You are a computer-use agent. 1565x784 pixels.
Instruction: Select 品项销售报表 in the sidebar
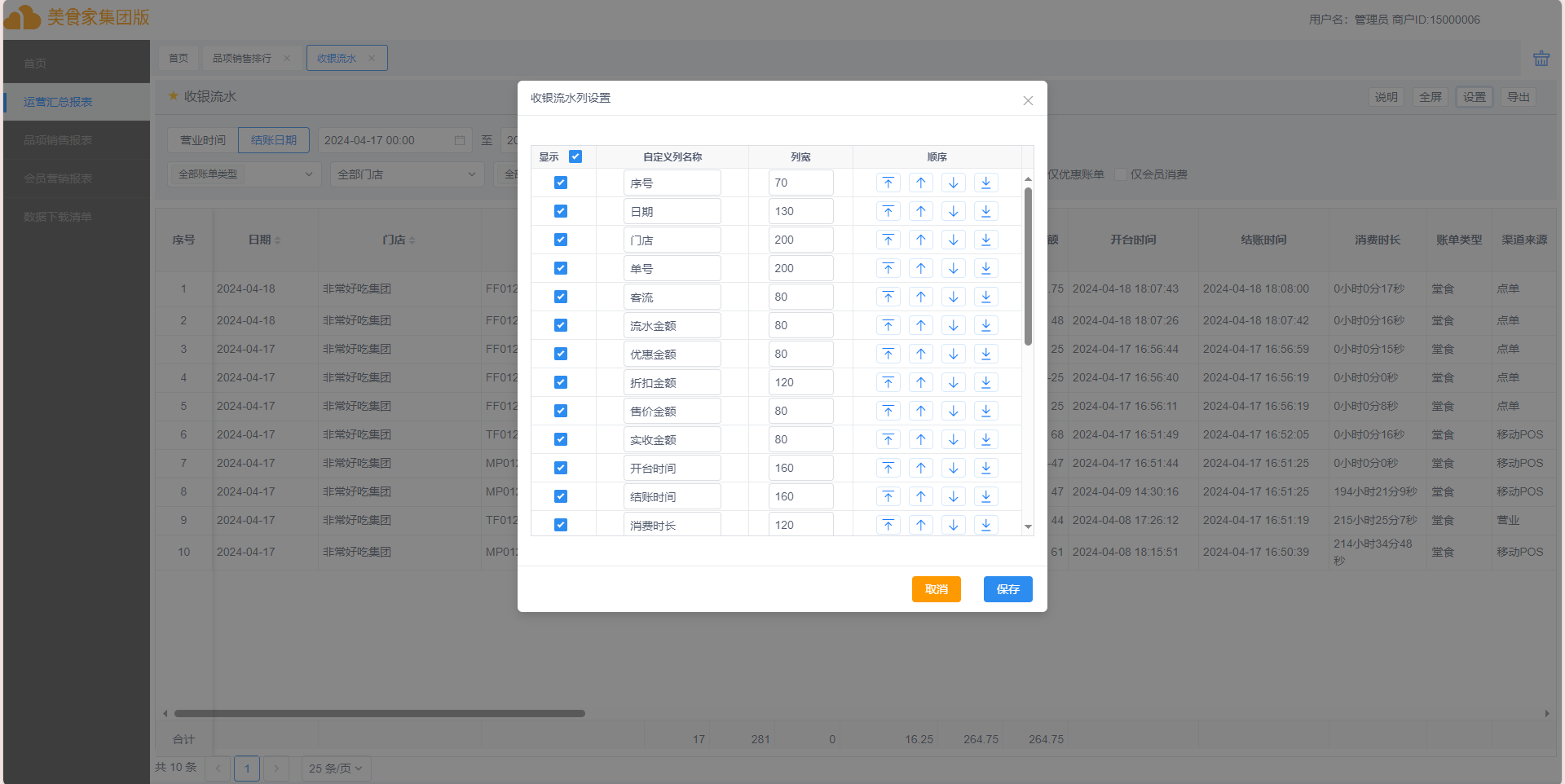(58, 140)
